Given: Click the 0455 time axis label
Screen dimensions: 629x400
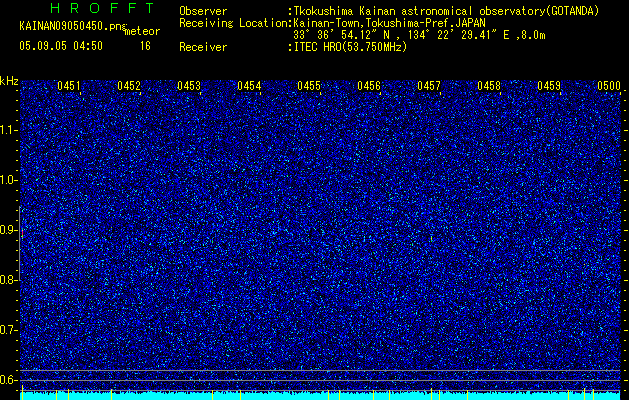Looking at the screenshot, I should coord(309,86).
